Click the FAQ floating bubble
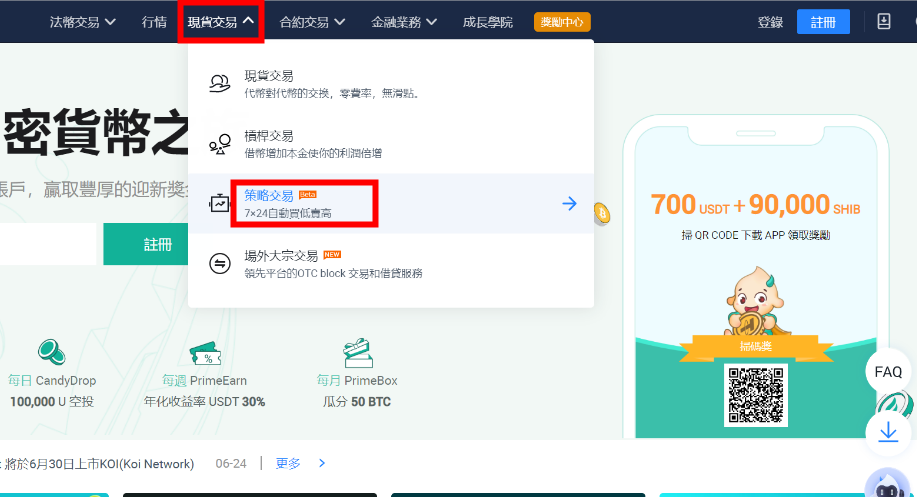 [x=888, y=372]
